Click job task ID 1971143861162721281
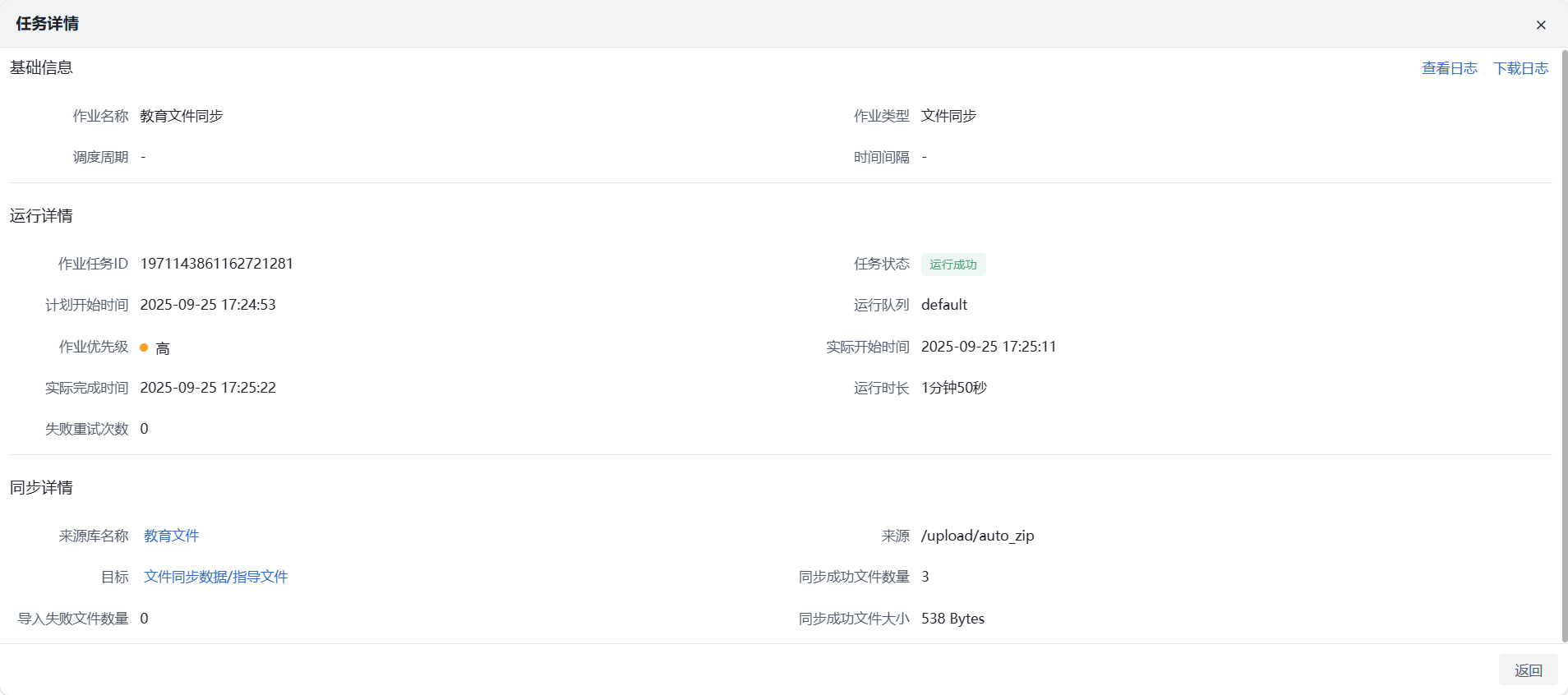This screenshot has width=1568, height=695. (x=216, y=264)
